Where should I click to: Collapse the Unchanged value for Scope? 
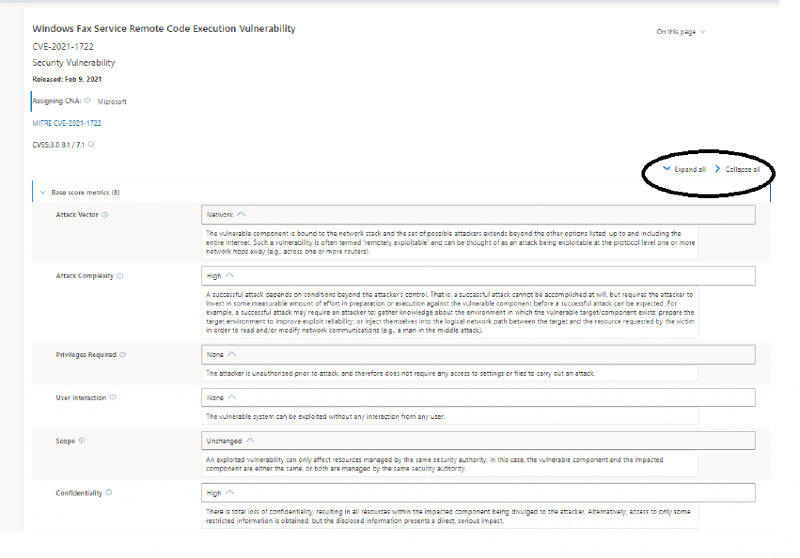(x=249, y=440)
